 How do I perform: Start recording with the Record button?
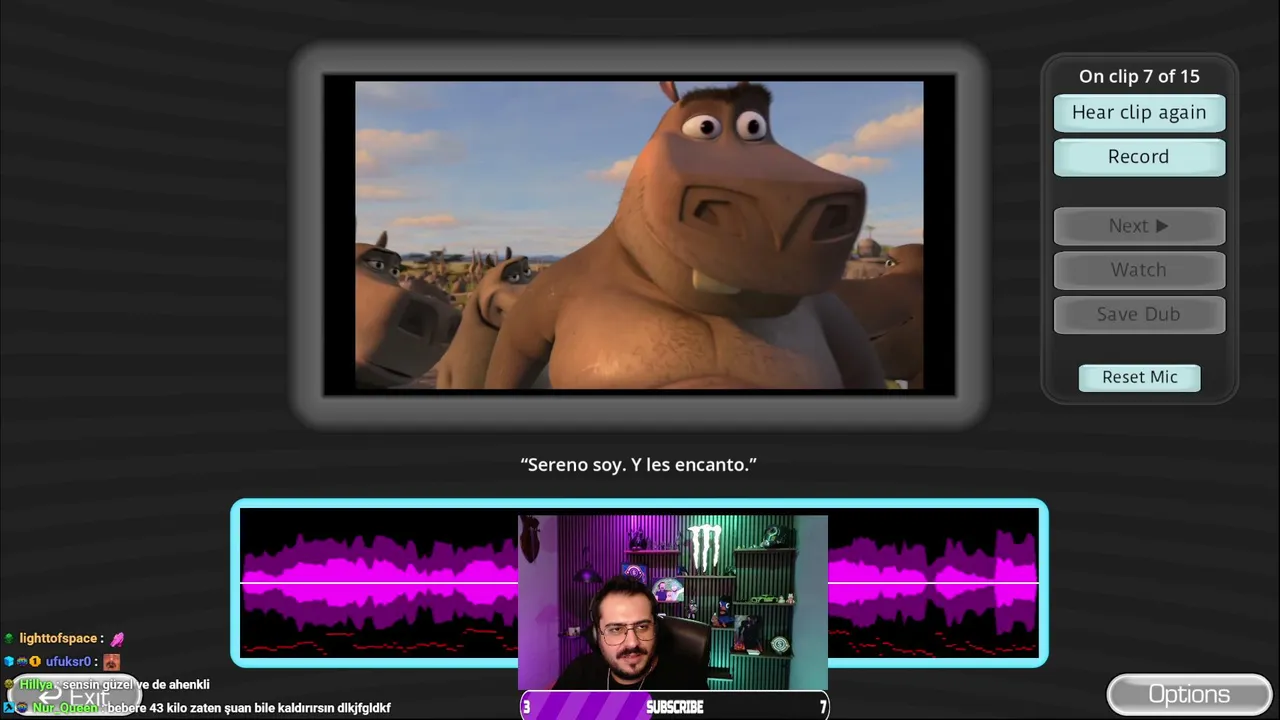[1139, 157]
